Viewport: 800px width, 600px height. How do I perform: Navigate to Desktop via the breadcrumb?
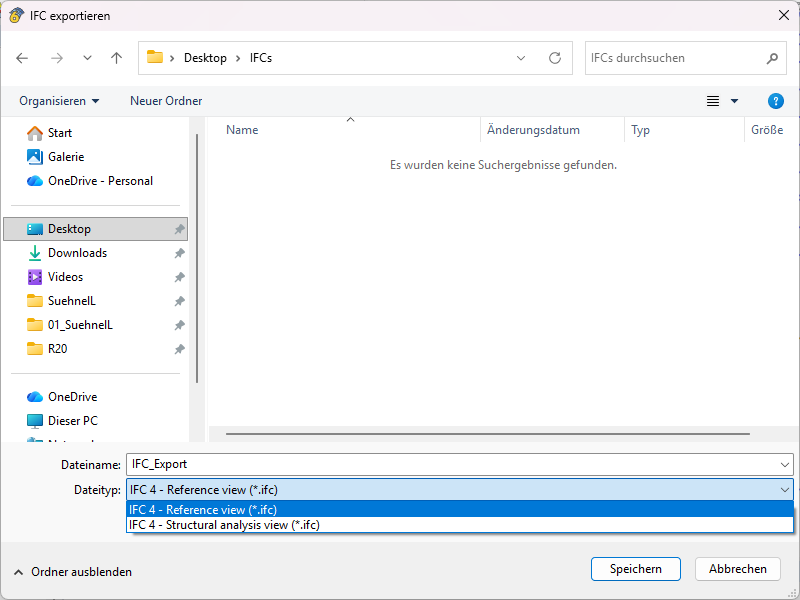(x=205, y=58)
